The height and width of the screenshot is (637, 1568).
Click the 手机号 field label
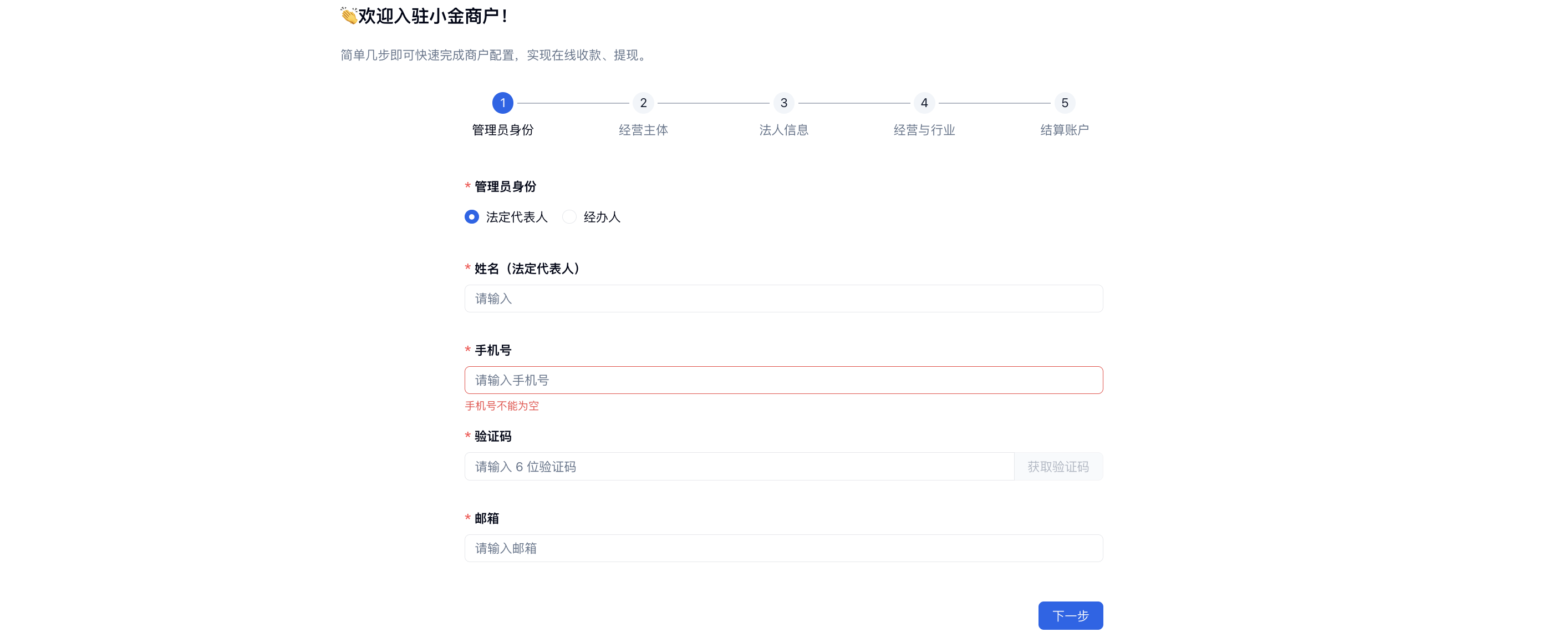(x=493, y=350)
